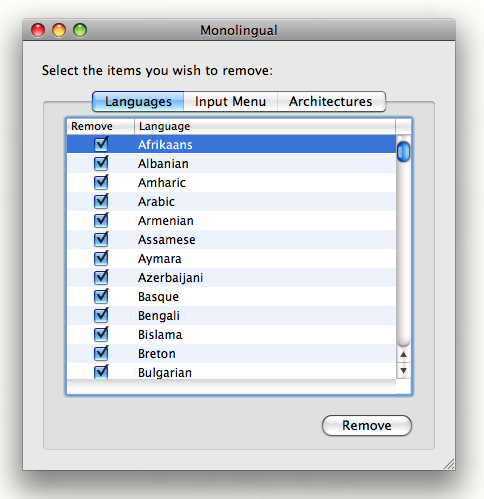Screen dimensions: 484x499
Task: Select the Armenian row
Action: pos(231,221)
